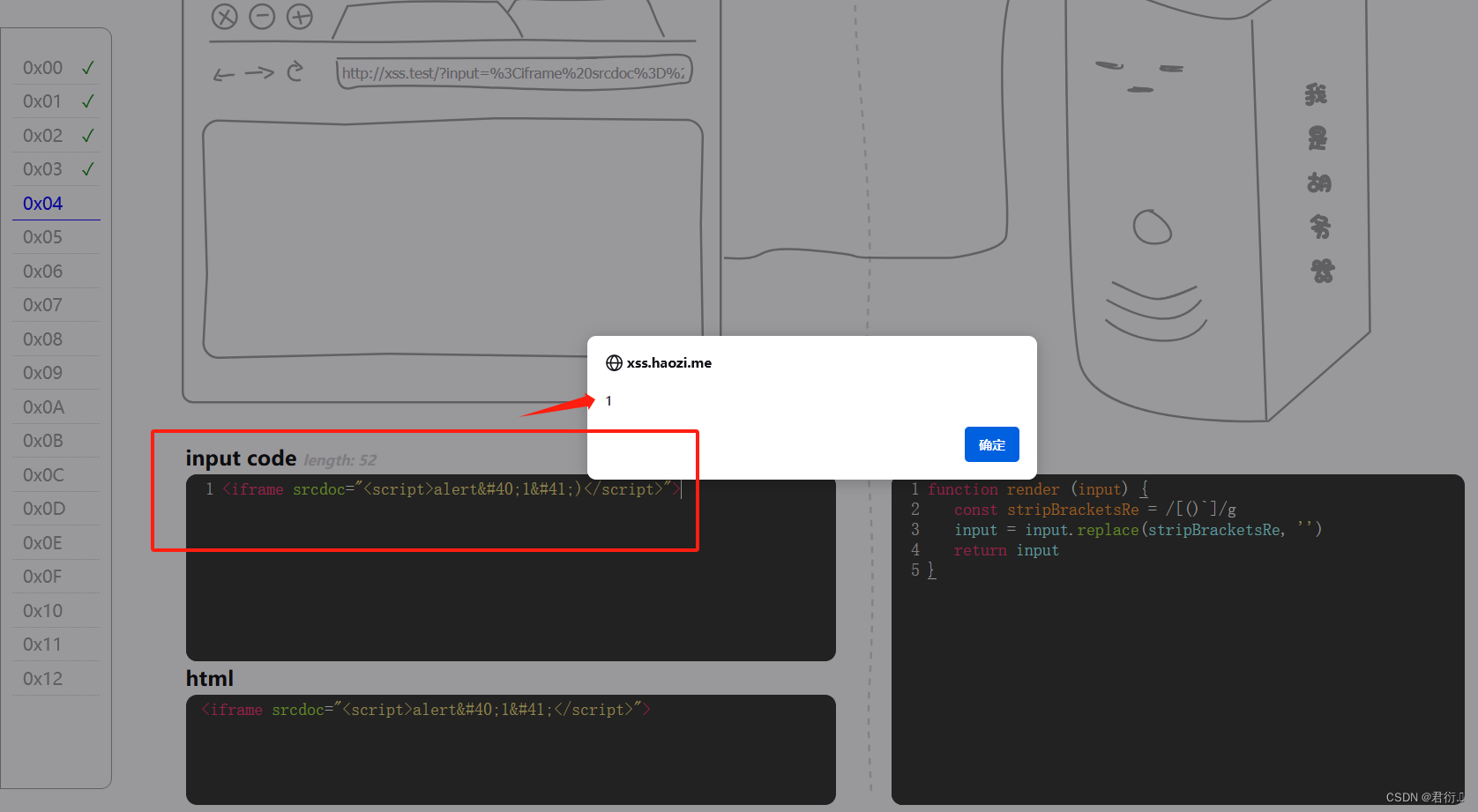Screen dimensions: 1478x812
Task: Click the sketched browser plus icon
Action: (300, 16)
